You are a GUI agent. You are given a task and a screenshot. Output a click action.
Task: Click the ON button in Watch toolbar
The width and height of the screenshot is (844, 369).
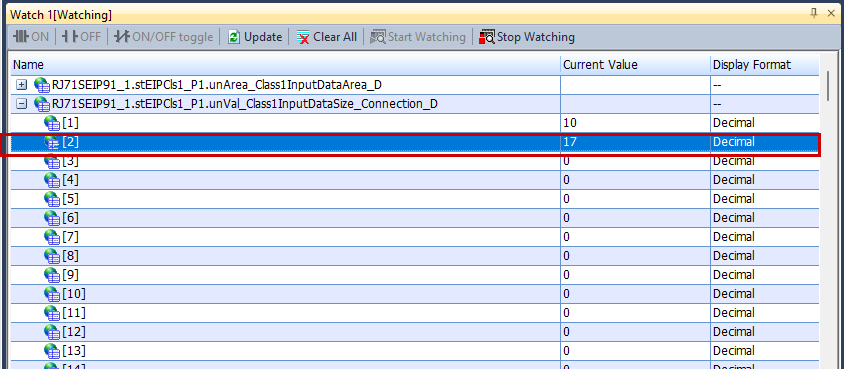click(x=31, y=37)
